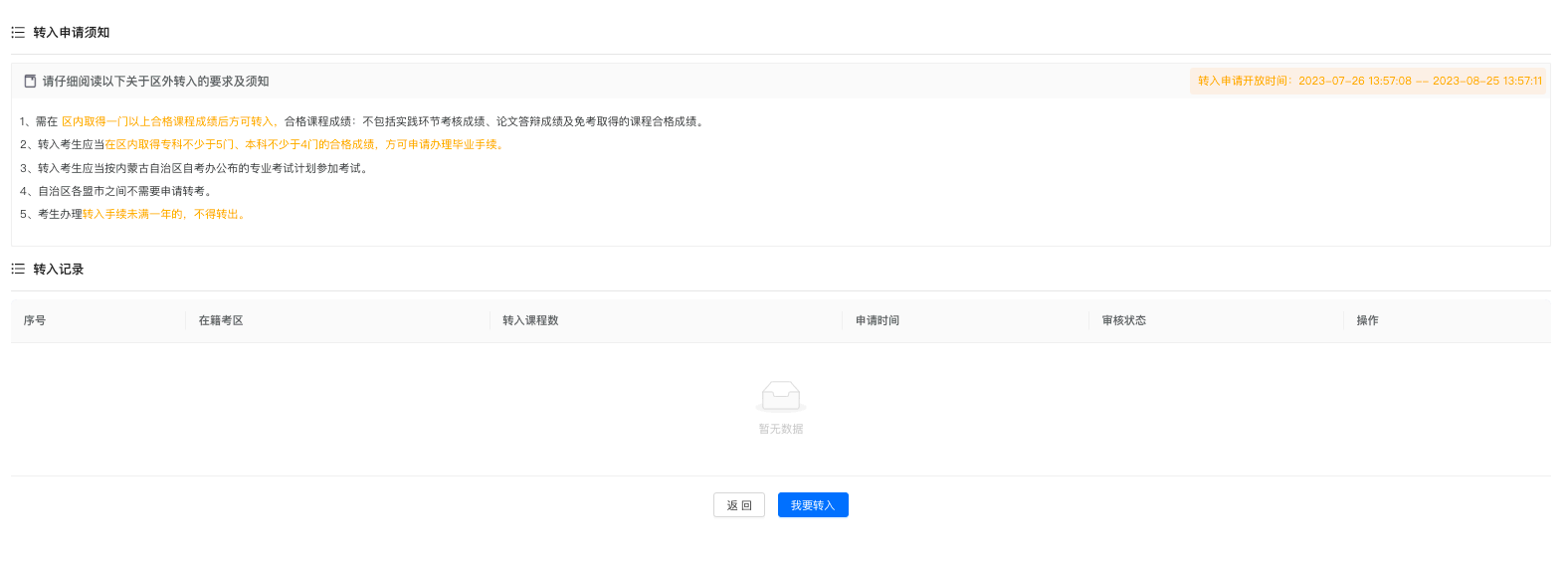Click the document icon before 请仔细阅读 notice

tap(30, 82)
